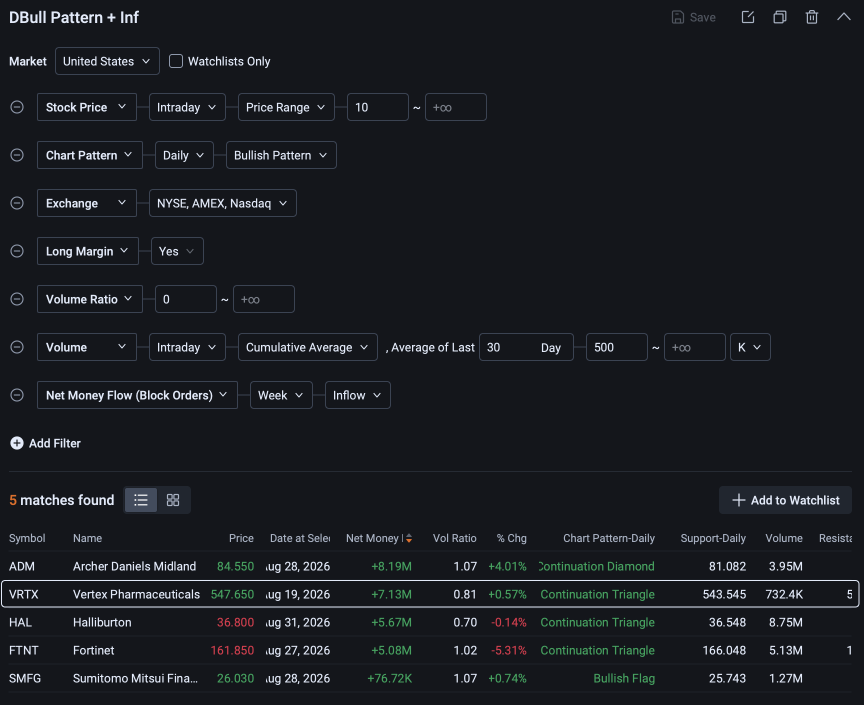Remove the Stock Price filter row

pyautogui.click(x=17, y=107)
